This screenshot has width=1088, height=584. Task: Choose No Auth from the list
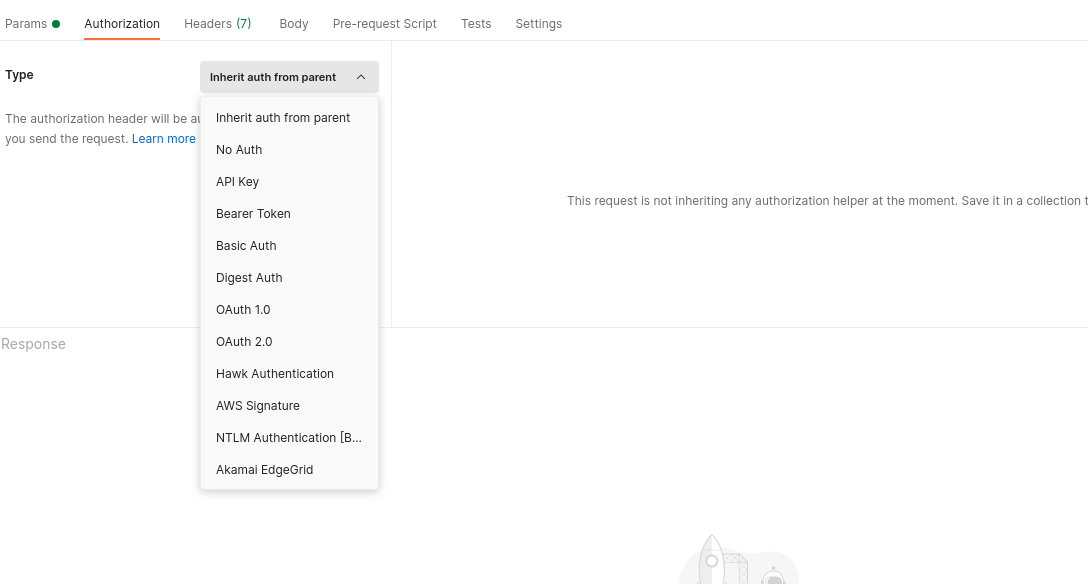pyautogui.click(x=239, y=150)
